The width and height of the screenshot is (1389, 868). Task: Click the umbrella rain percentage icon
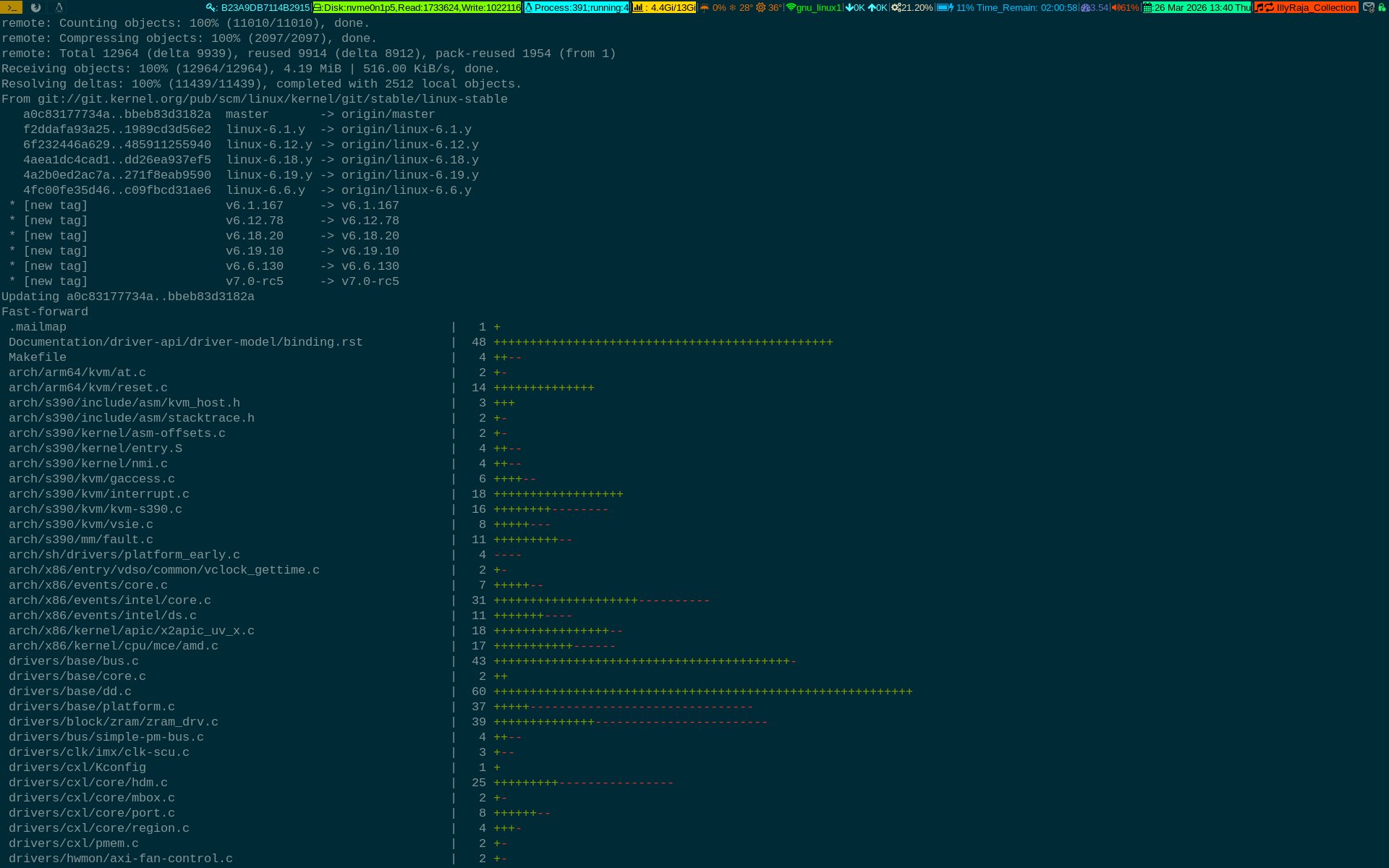[705, 7]
